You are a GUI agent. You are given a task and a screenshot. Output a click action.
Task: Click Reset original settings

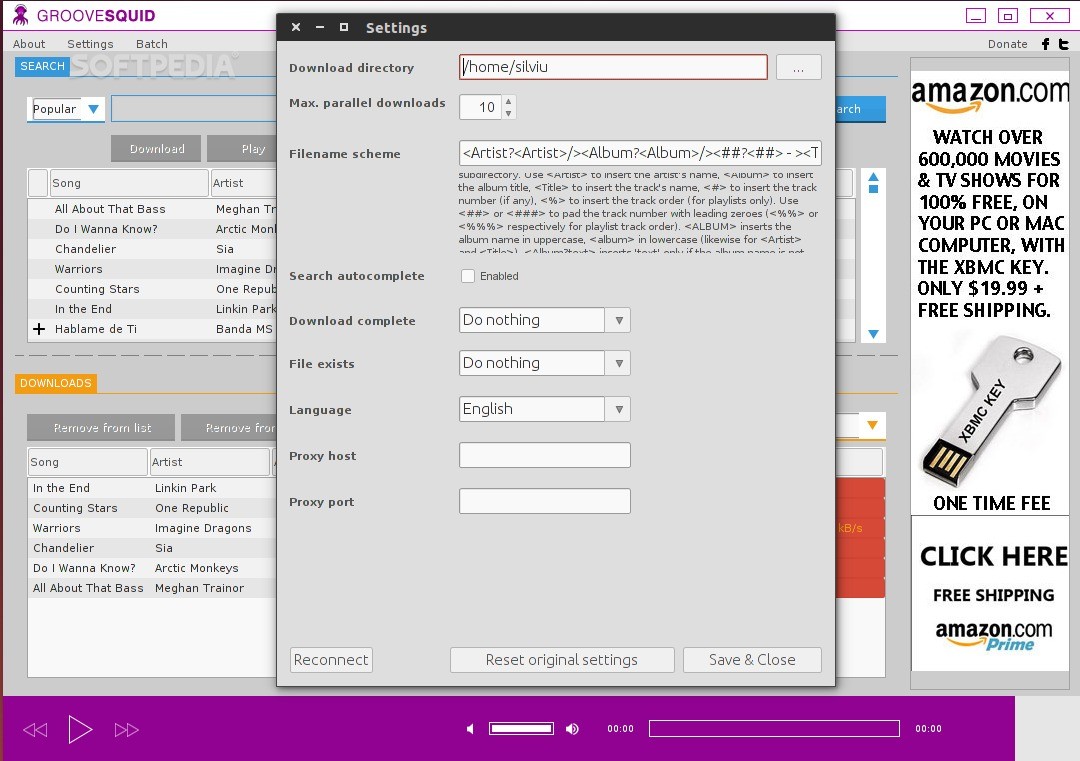click(x=561, y=660)
